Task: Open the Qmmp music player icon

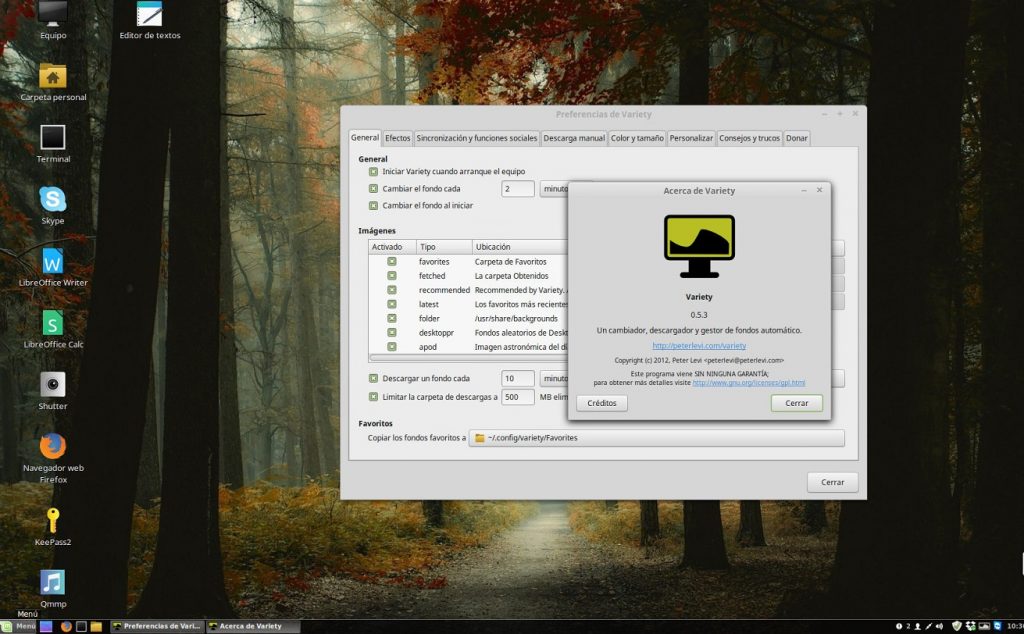Action: tap(53, 582)
